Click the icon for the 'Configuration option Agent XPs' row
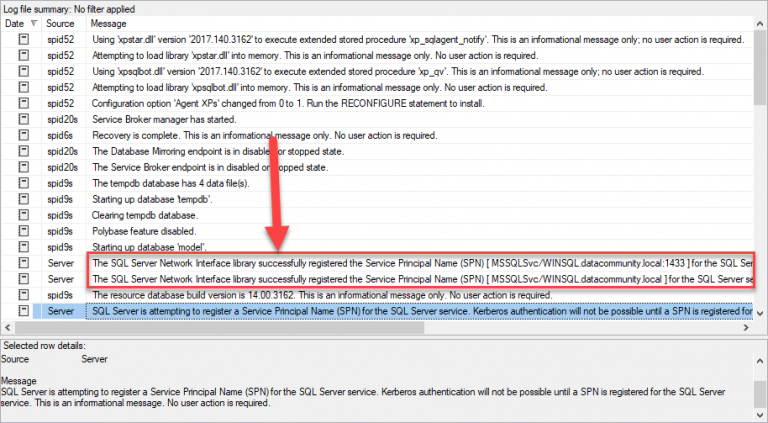768x423 pixels. click(x=24, y=103)
